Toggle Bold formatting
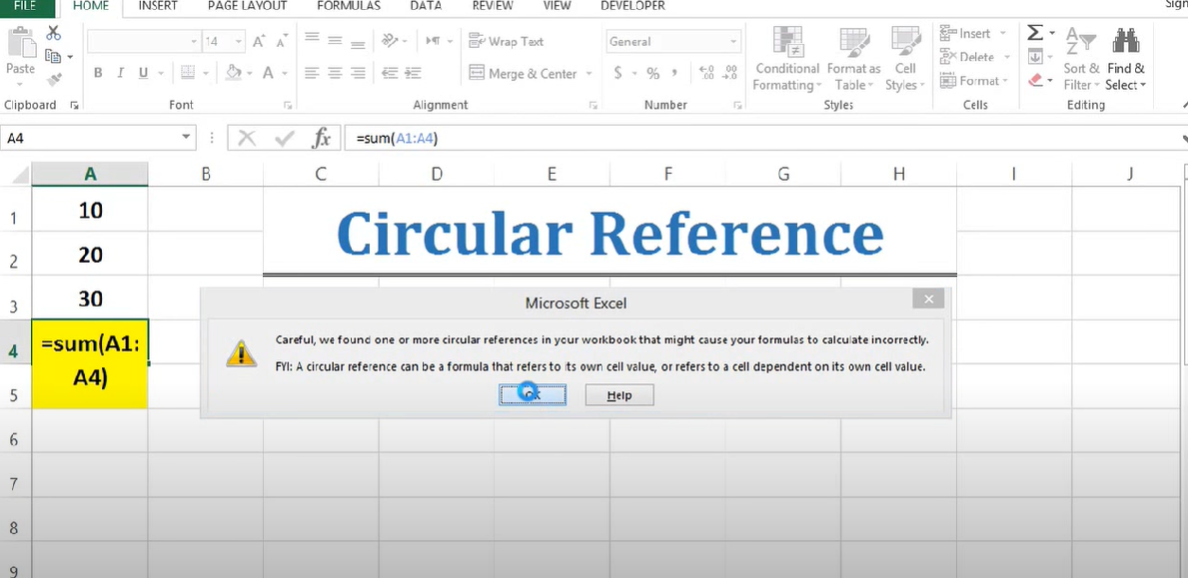1188x578 pixels. (x=98, y=73)
